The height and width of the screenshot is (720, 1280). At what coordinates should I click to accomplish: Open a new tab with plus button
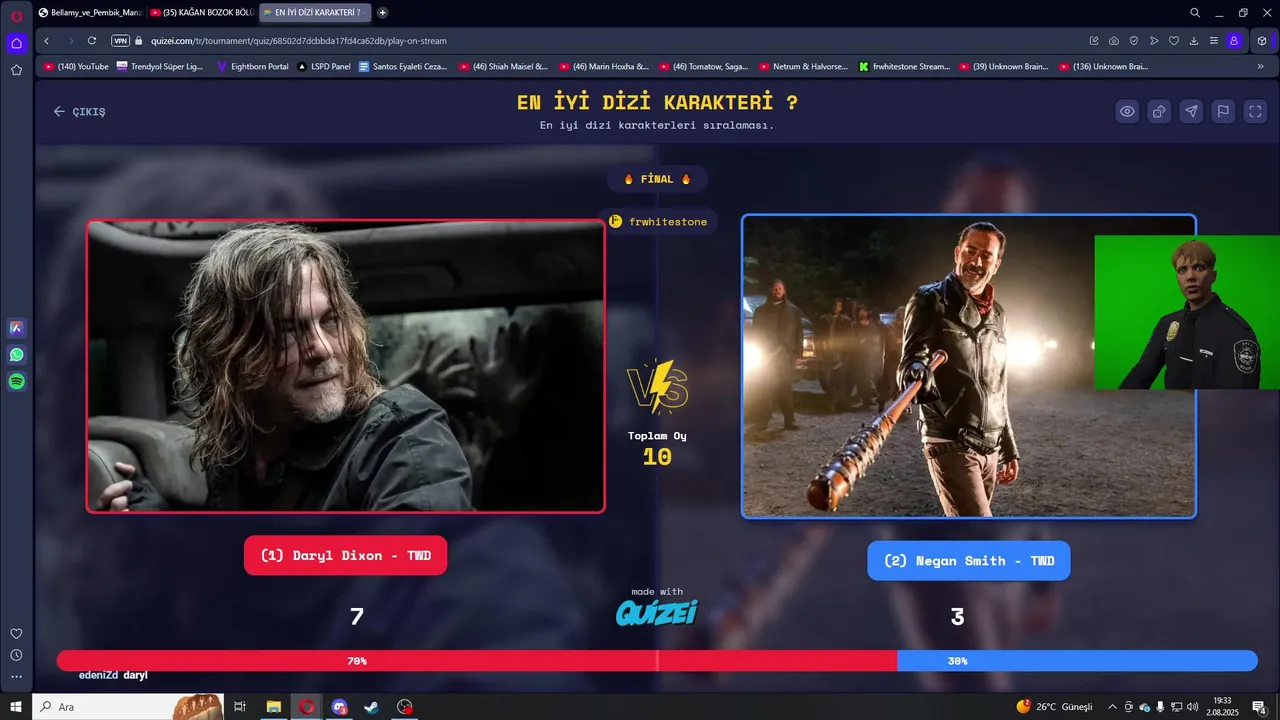(x=383, y=13)
